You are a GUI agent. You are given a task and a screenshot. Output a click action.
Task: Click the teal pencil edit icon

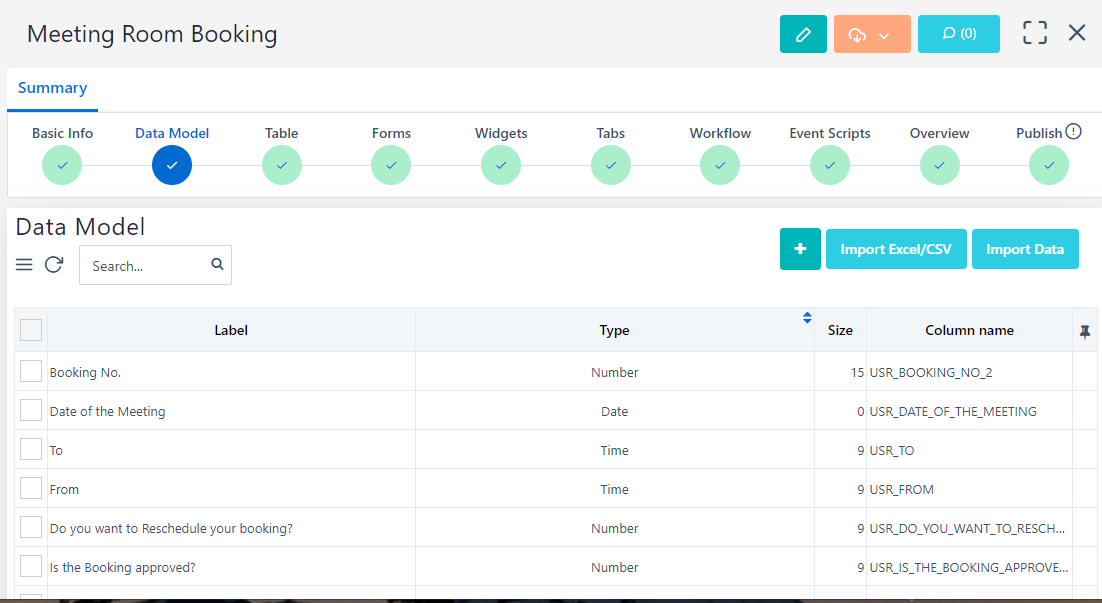[x=803, y=34]
